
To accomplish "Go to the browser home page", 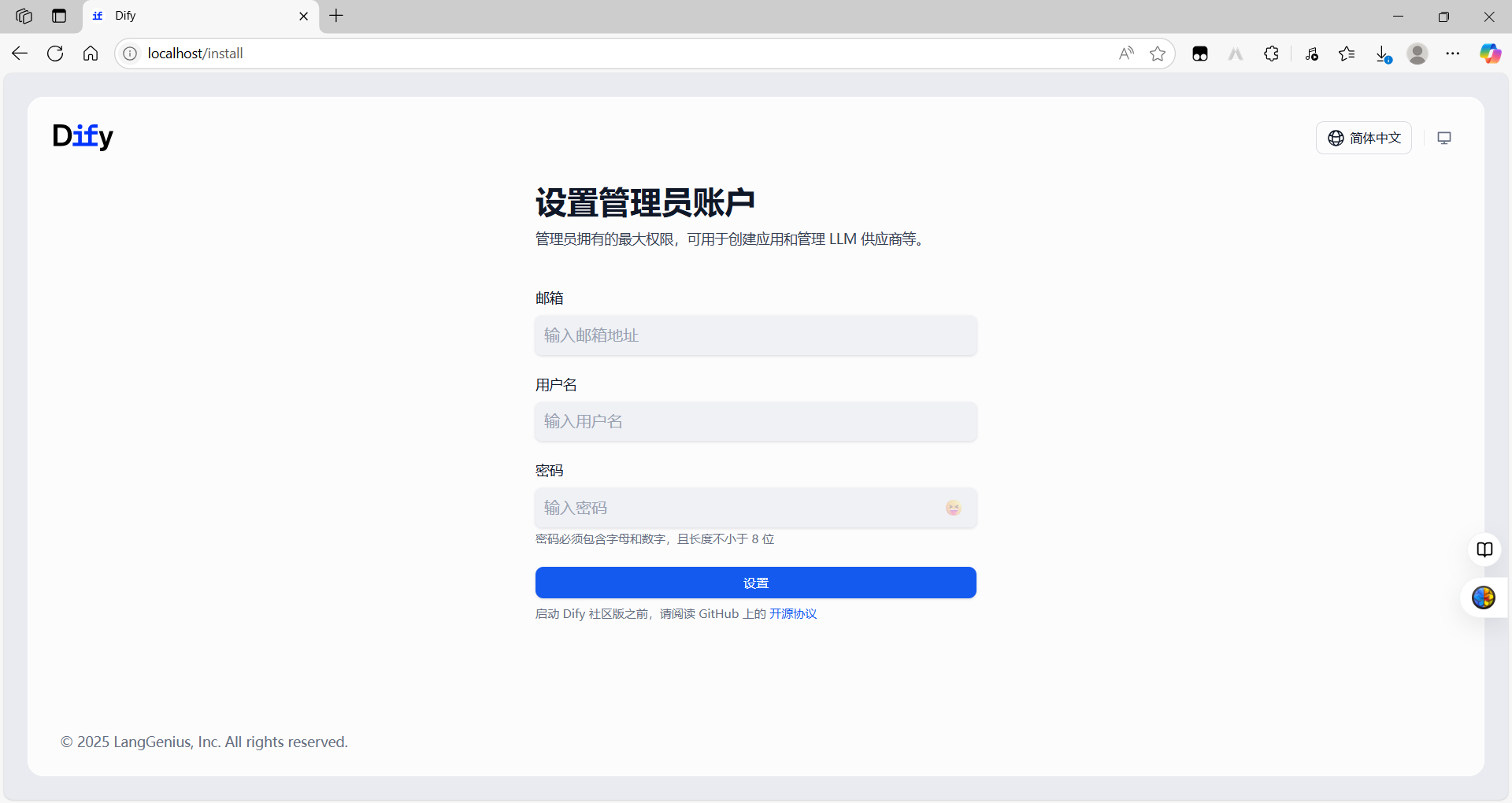I will tap(91, 54).
